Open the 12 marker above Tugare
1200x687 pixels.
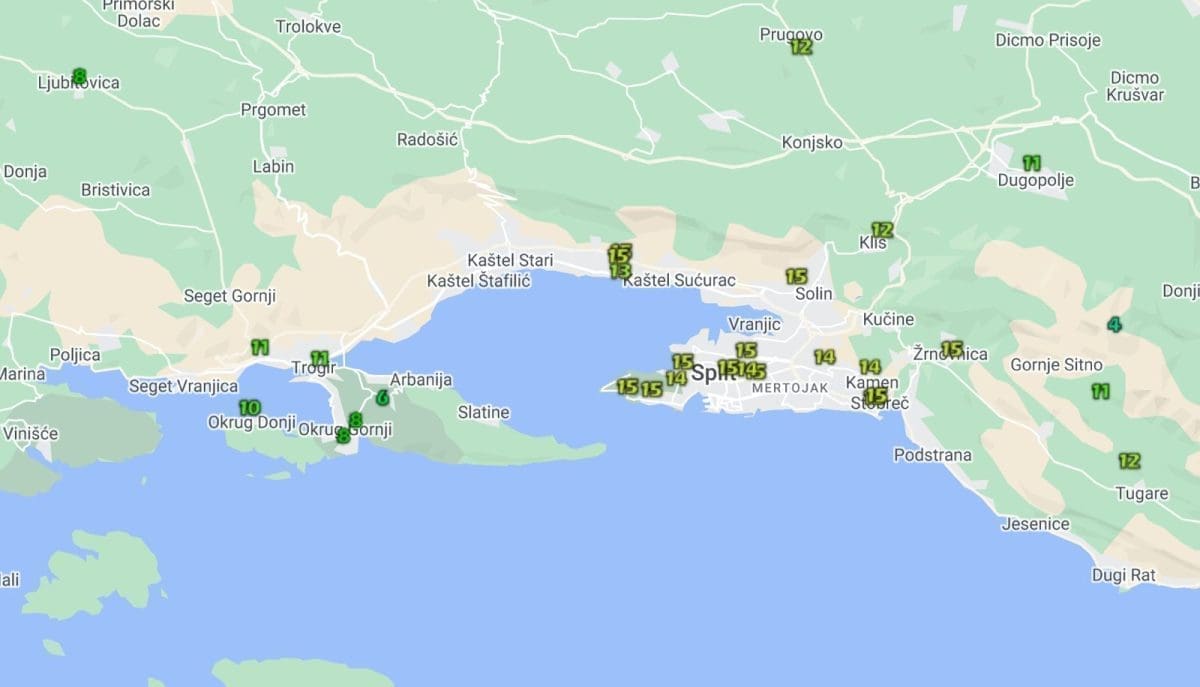pyautogui.click(x=1129, y=461)
